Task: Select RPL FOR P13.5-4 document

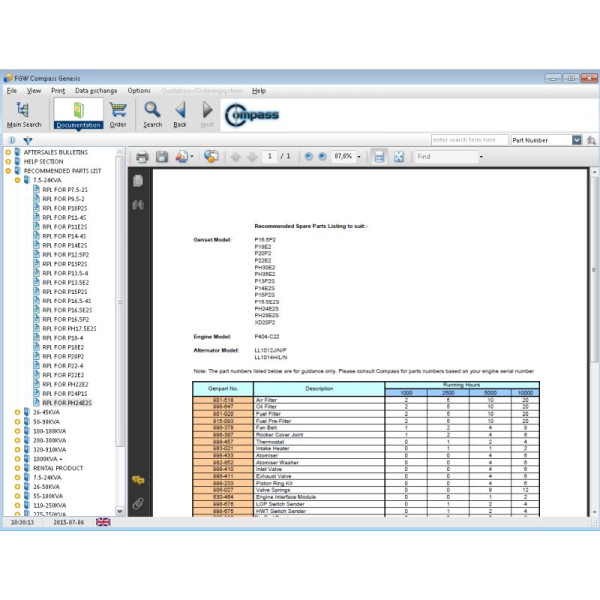Action: pos(65,273)
